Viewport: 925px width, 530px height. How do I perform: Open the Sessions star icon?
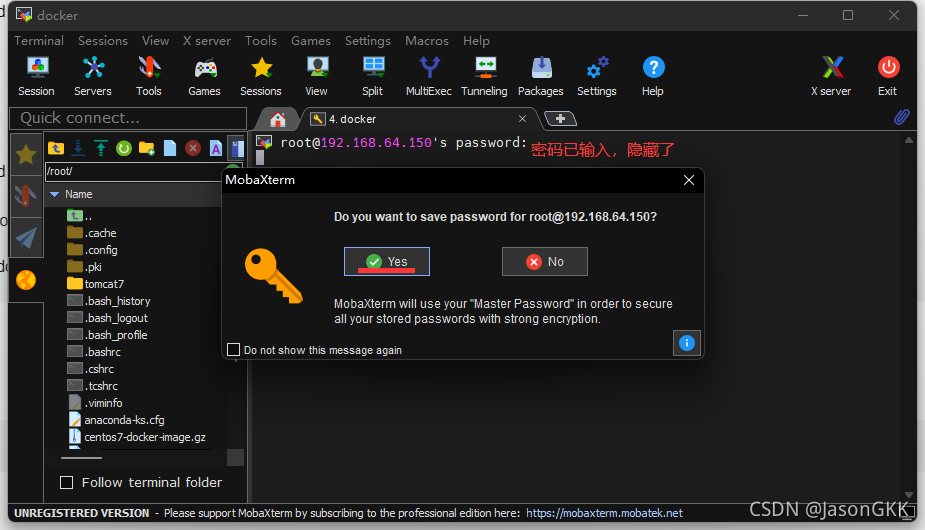(261, 76)
